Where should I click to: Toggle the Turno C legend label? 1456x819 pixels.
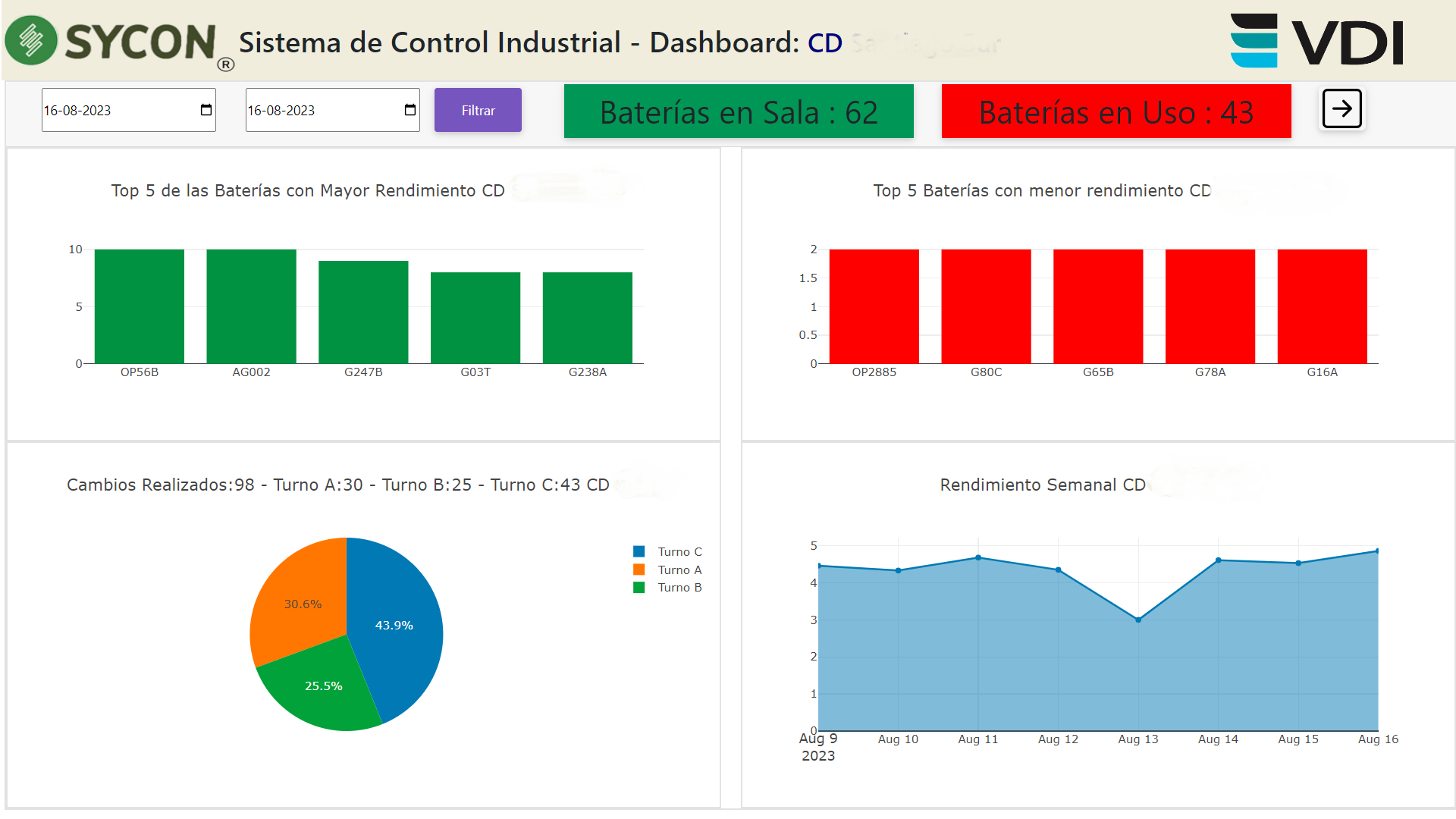[679, 552]
